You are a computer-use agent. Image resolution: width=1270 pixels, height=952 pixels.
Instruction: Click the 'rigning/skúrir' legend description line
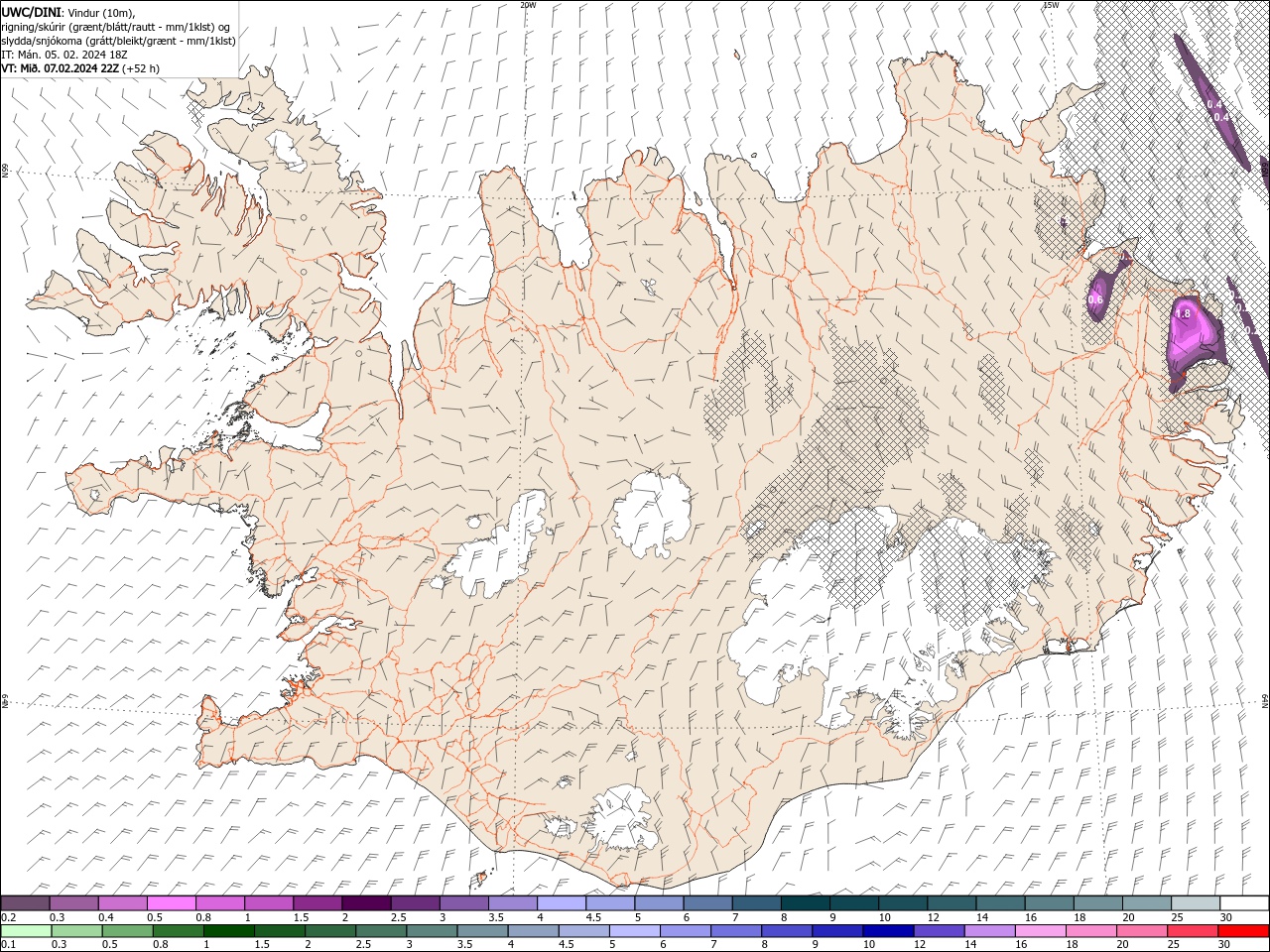coord(115,27)
